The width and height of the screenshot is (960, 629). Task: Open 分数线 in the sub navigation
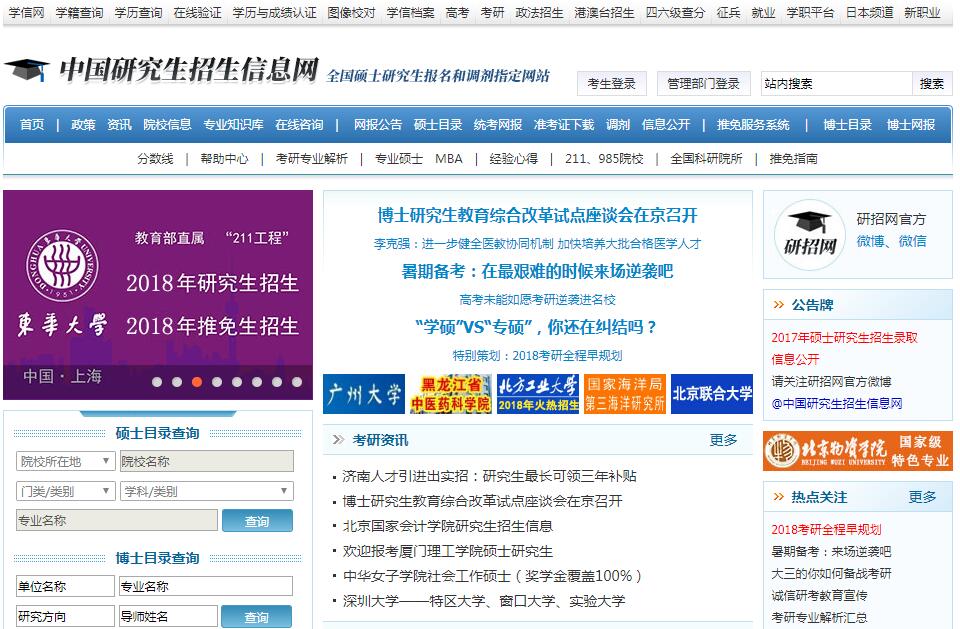coord(155,159)
